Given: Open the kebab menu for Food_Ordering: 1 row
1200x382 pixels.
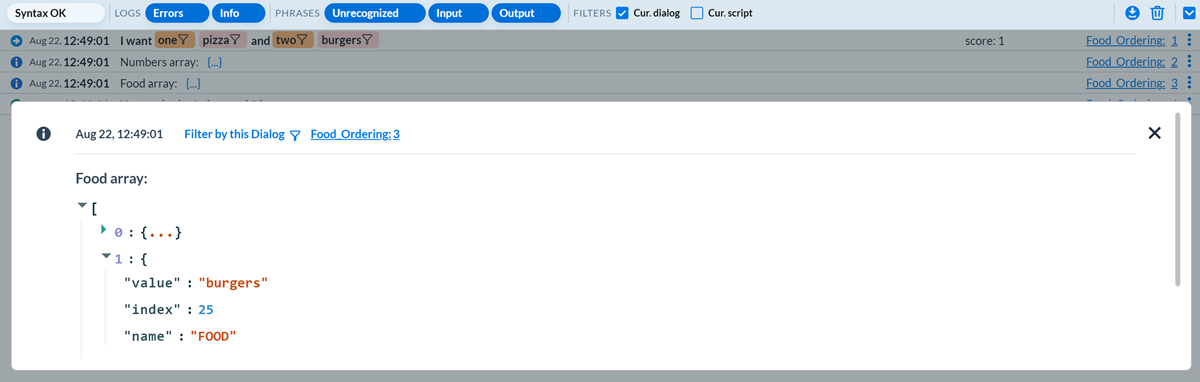Looking at the screenshot, I should tap(1189, 41).
